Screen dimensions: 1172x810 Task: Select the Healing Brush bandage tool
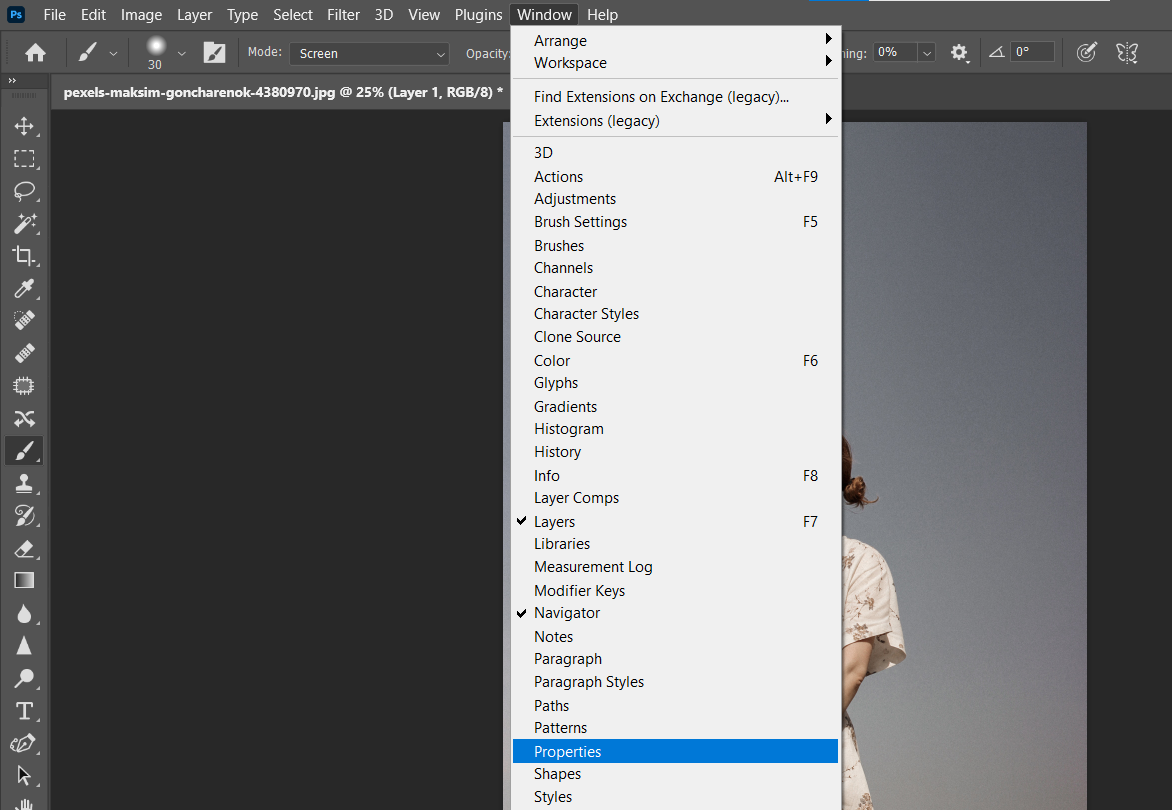(24, 353)
